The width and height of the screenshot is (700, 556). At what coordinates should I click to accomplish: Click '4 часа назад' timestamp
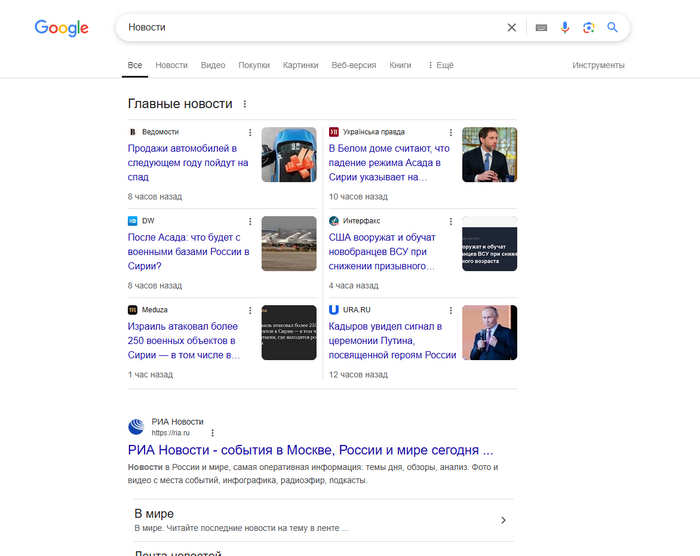(354, 286)
